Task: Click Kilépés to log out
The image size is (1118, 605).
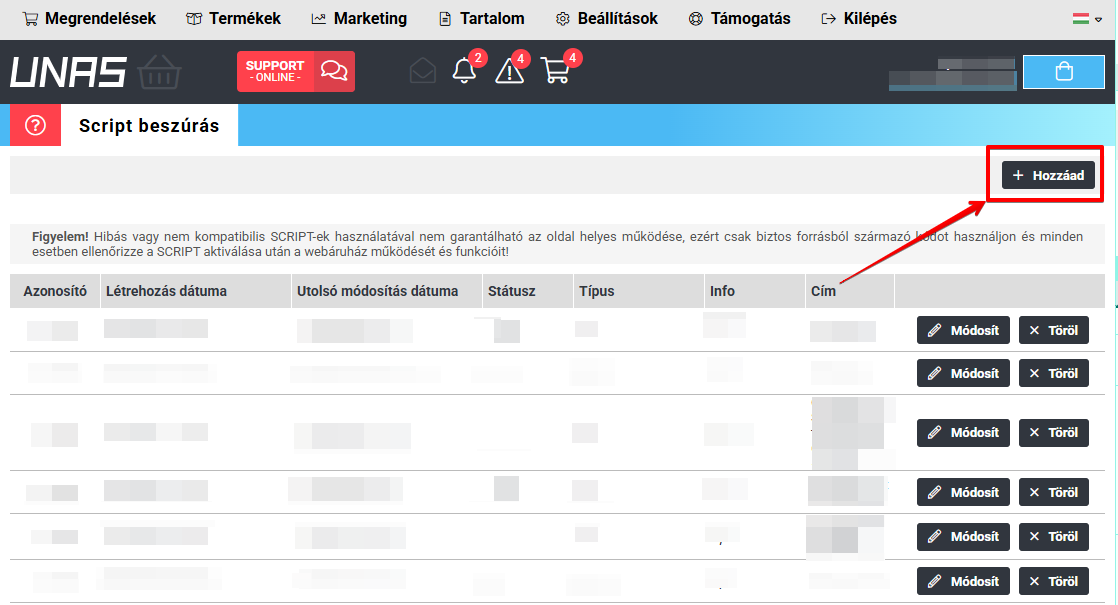Action: tap(859, 19)
